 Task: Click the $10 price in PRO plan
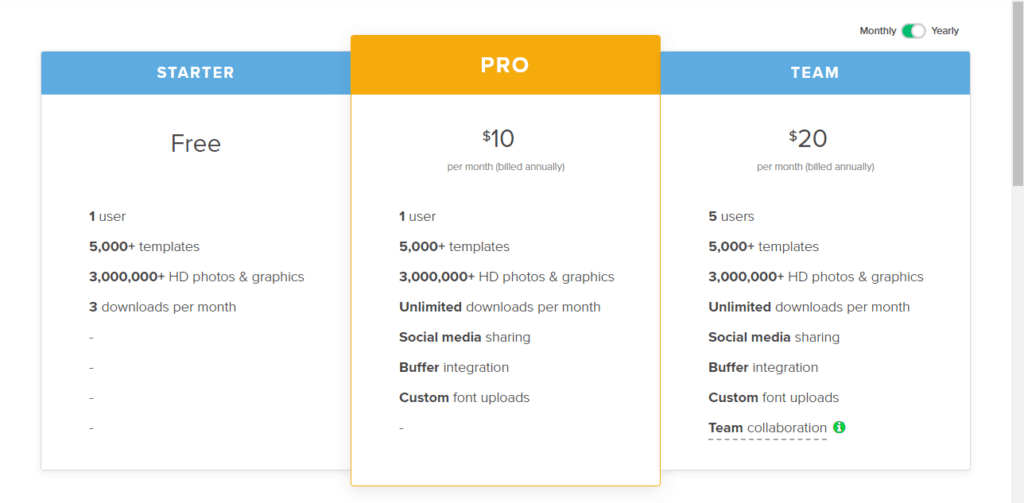click(498, 138)
